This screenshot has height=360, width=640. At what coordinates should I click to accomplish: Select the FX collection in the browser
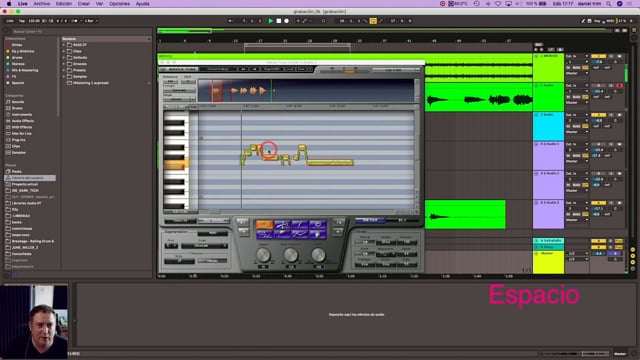pos(14,76)
